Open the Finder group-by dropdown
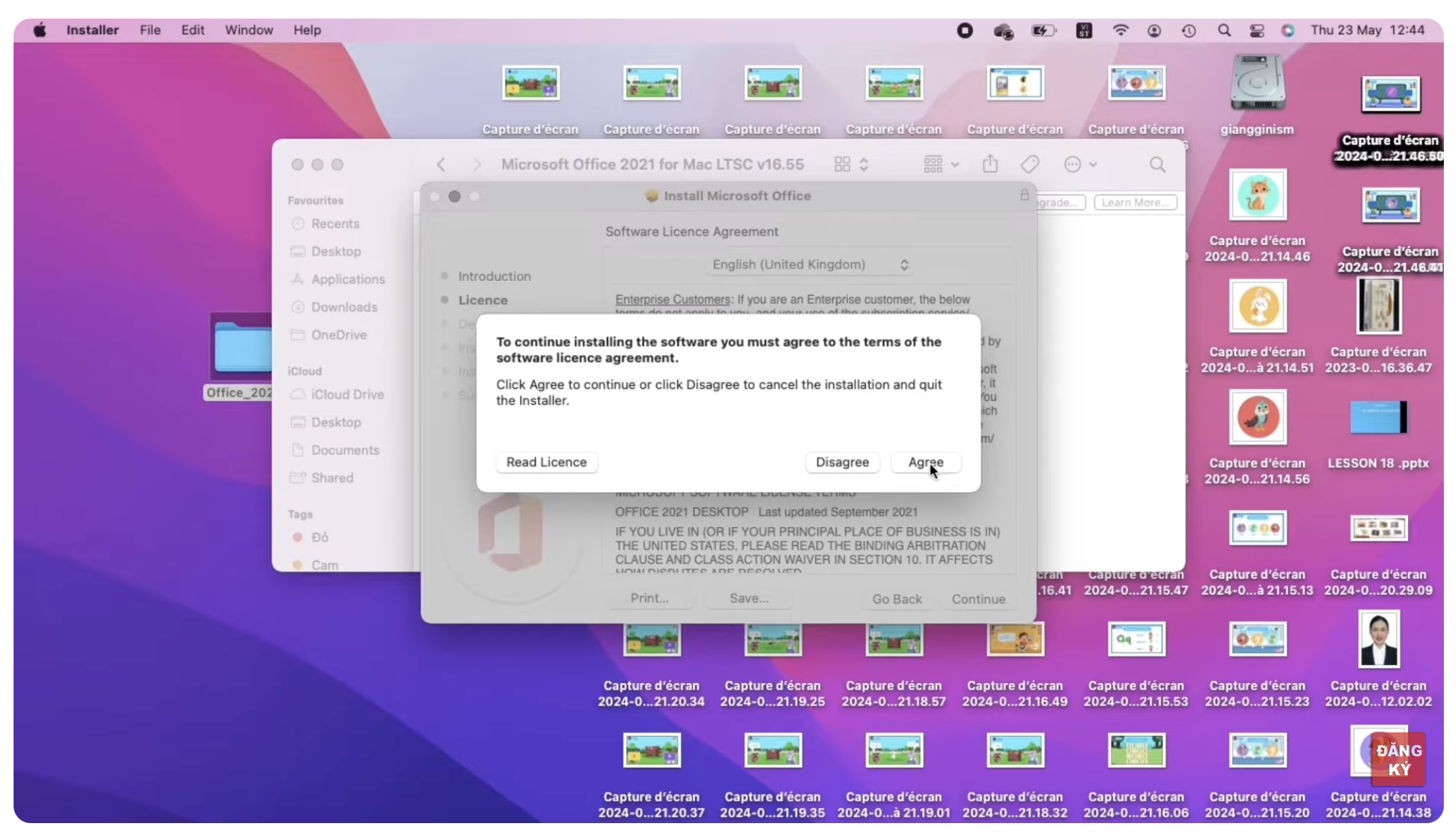 tap(940, 164)
